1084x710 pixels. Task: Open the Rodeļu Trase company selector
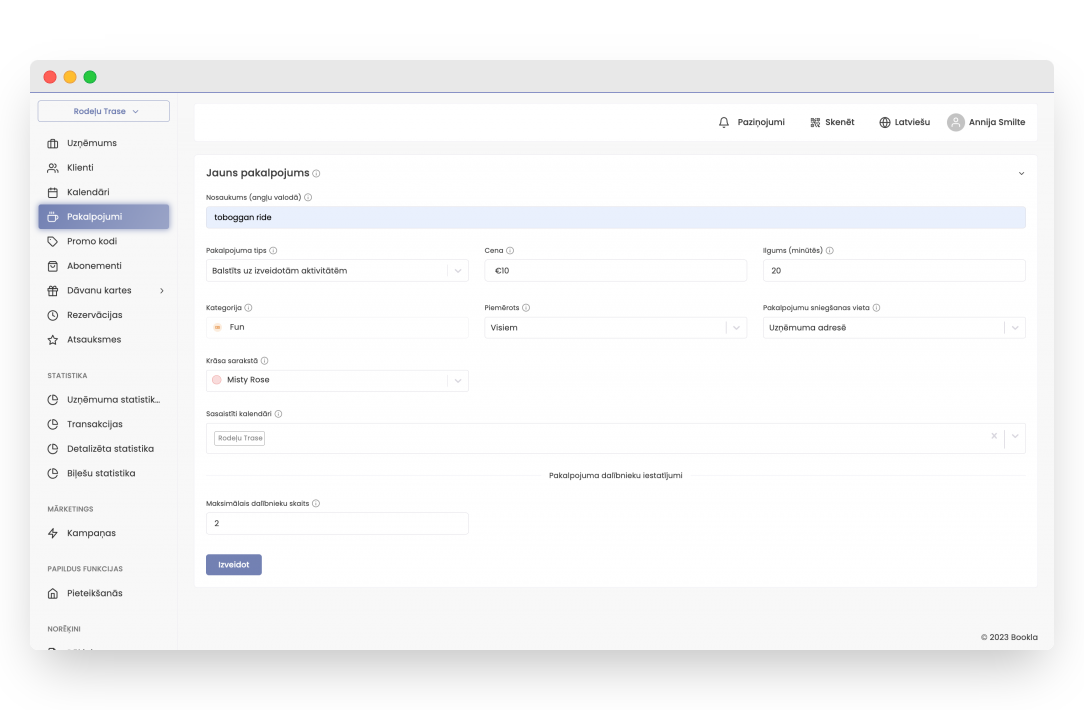104,111
